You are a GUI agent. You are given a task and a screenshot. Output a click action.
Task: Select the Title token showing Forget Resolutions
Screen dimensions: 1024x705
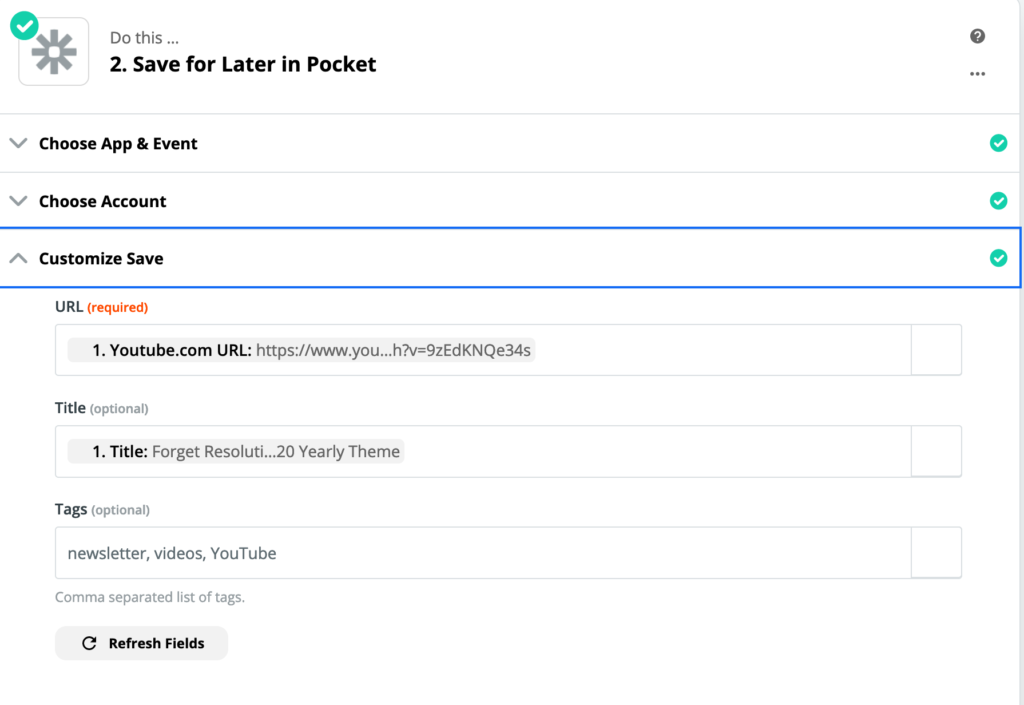233,451
